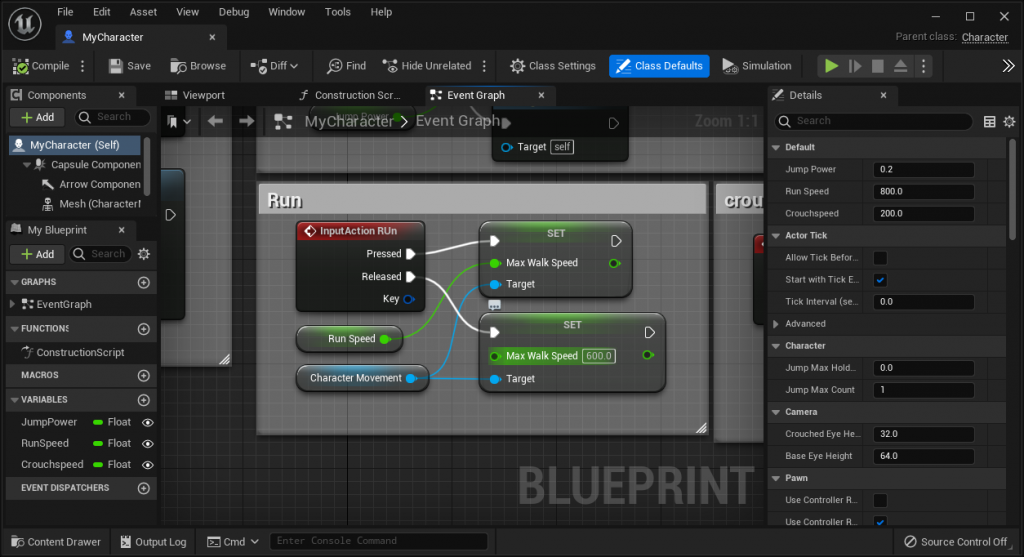Viewport: 1024px width, 557px height.
Task: Collapse Capsule Component tree node
Action: tap(27, 165)
